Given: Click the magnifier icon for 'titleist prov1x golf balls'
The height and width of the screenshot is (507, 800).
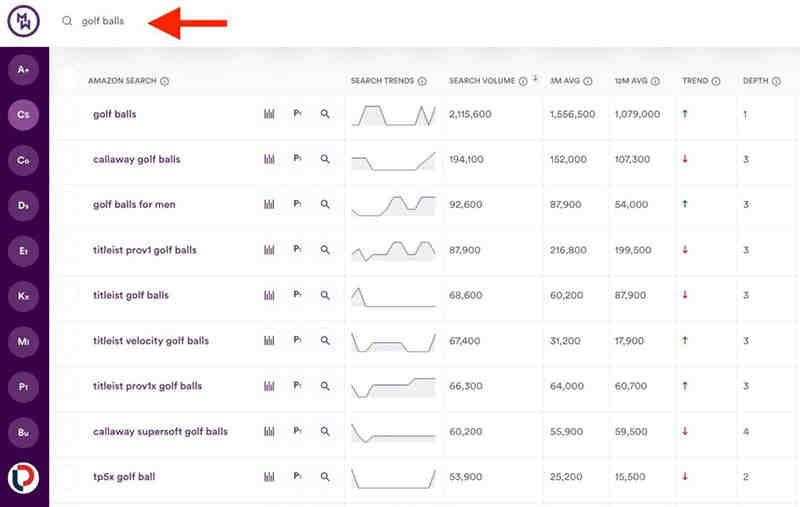Looking at the screenshot, I should pos(325,386).
